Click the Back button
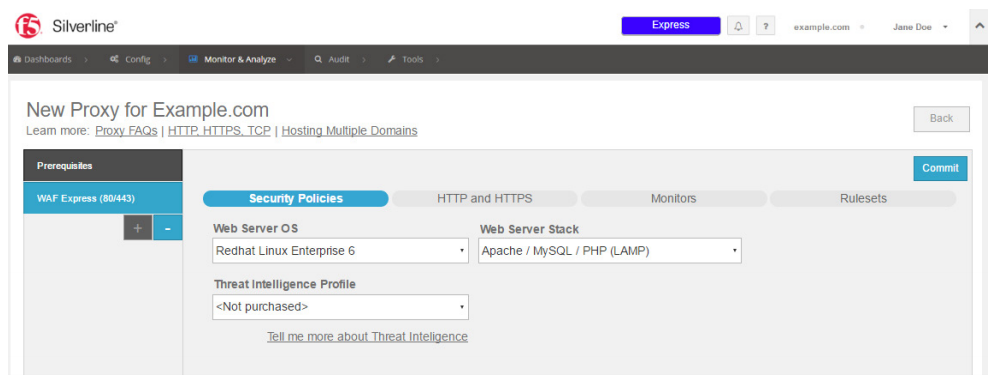The width and height of the screenshot is (996, 383). [941, 119]
